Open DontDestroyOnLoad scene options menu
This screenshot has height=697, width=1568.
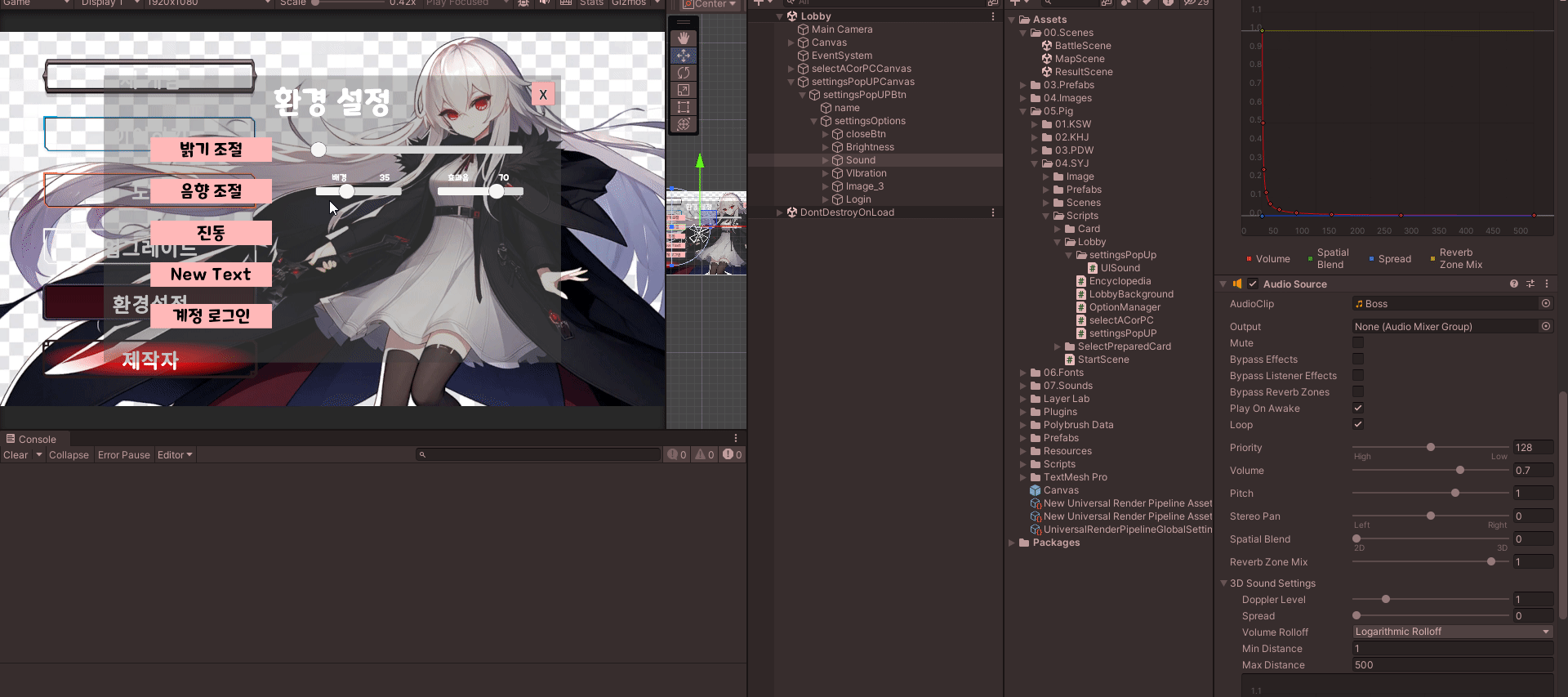(993, 212)
